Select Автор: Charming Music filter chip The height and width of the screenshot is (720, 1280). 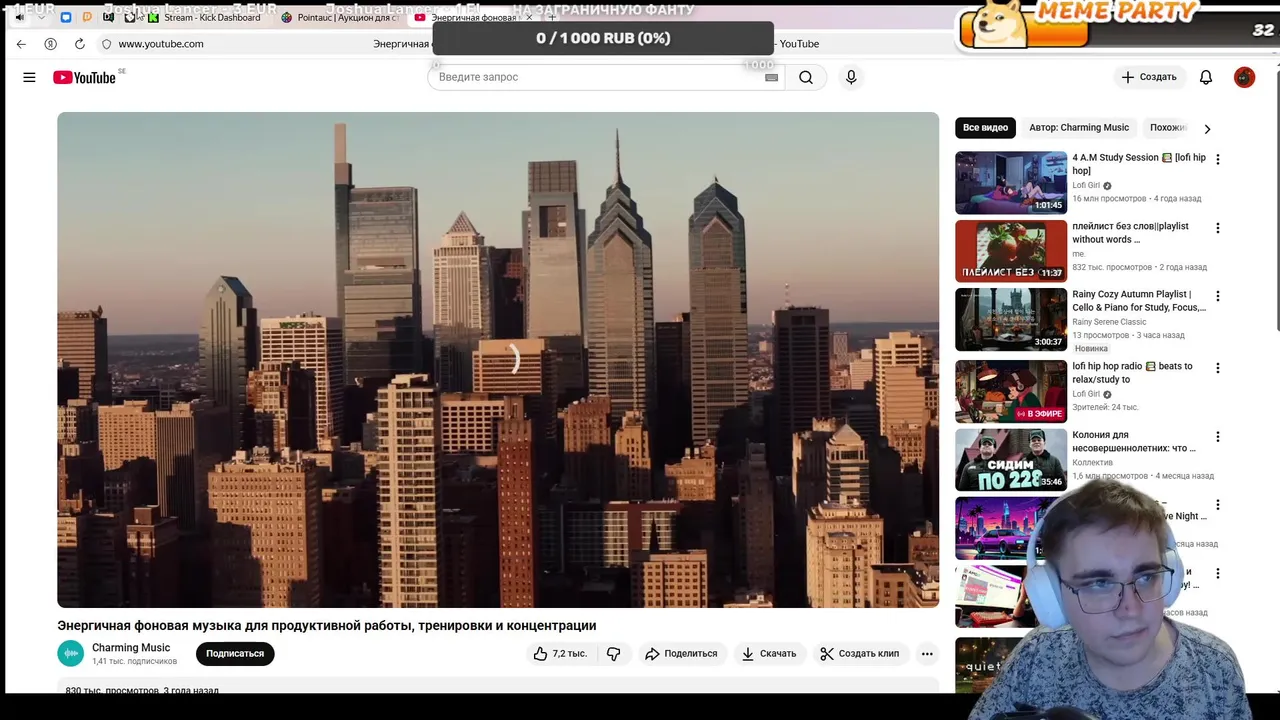coord(1079,128)
